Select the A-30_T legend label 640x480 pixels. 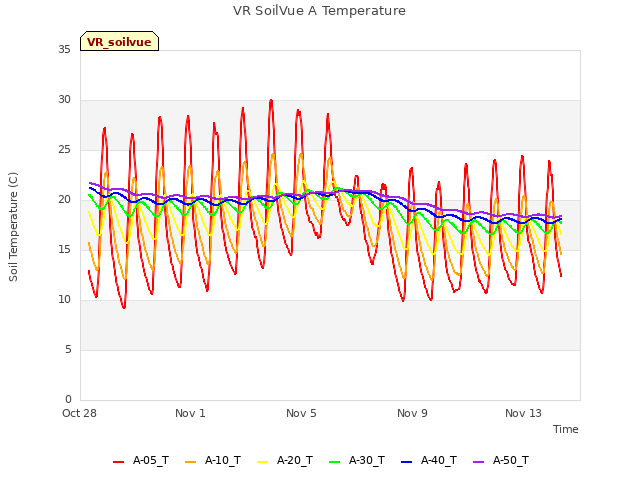(367, 460)
